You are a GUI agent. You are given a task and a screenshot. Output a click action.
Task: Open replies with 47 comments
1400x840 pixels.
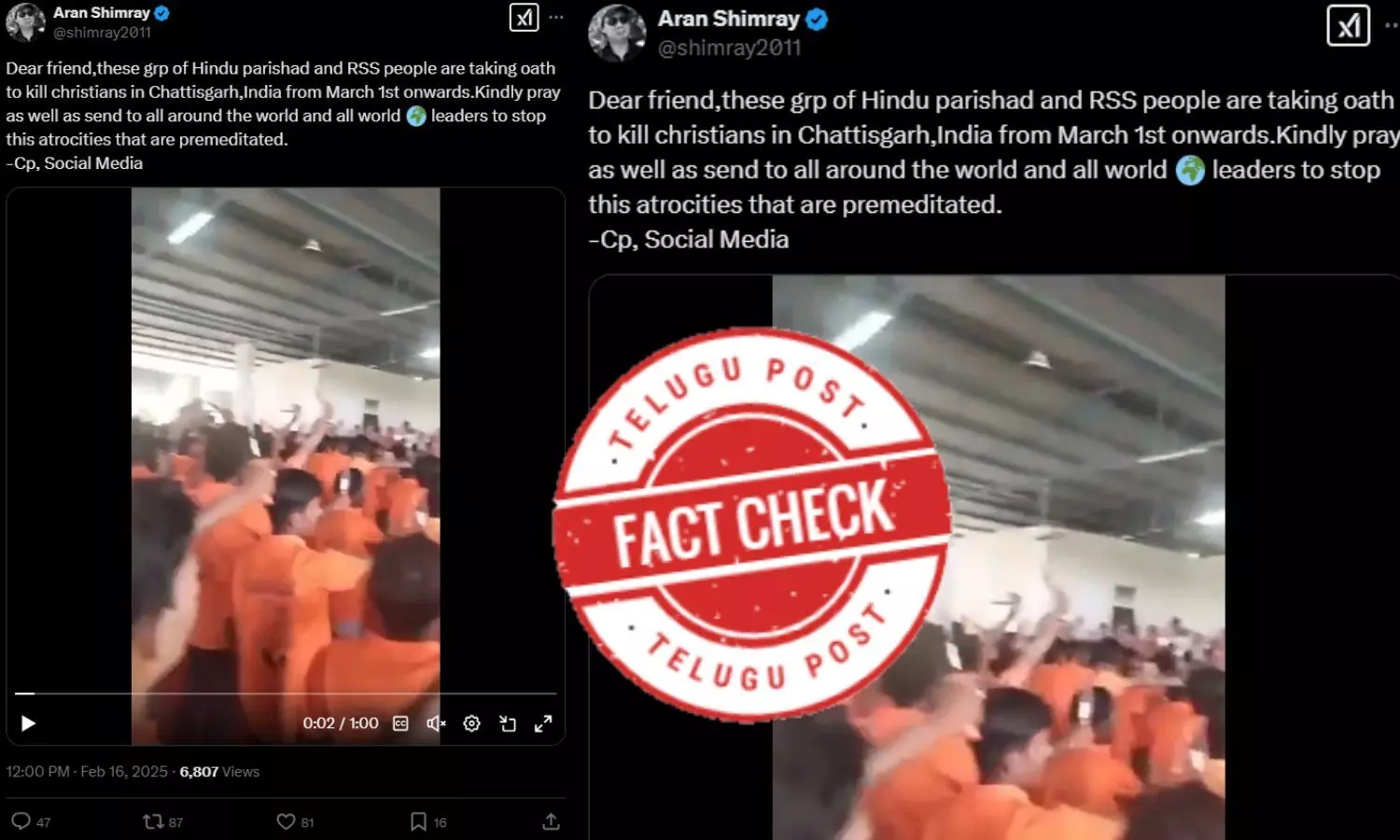point(31,821)
